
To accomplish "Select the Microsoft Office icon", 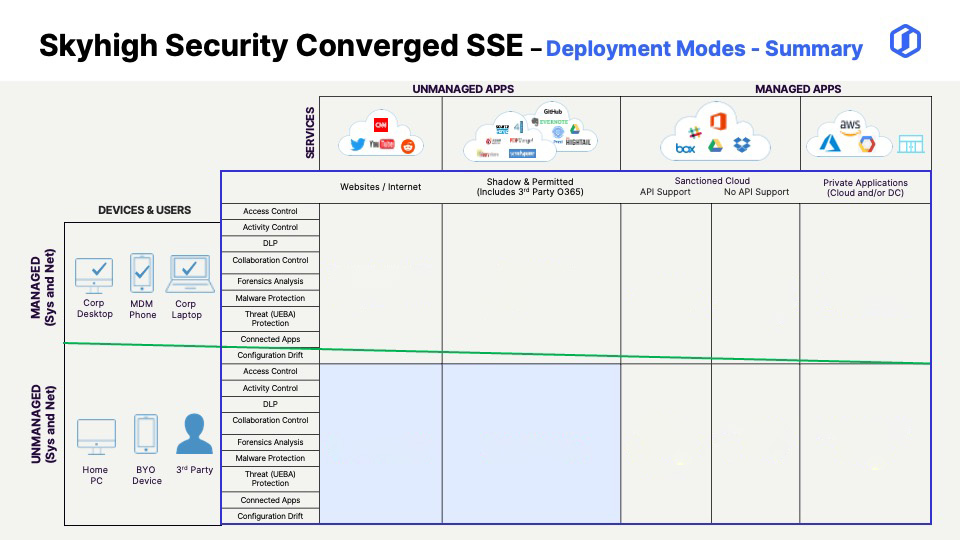I will coord(716,123).
